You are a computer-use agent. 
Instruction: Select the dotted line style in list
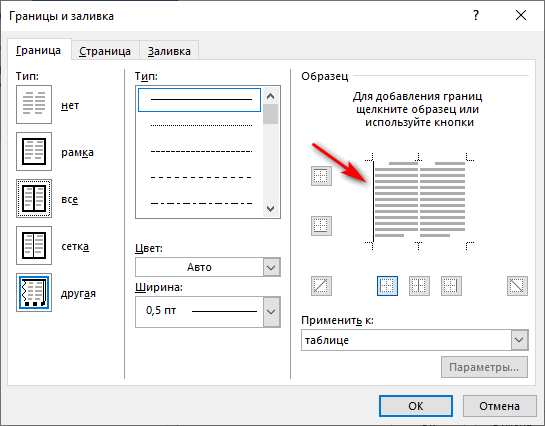tap(201, 125)
